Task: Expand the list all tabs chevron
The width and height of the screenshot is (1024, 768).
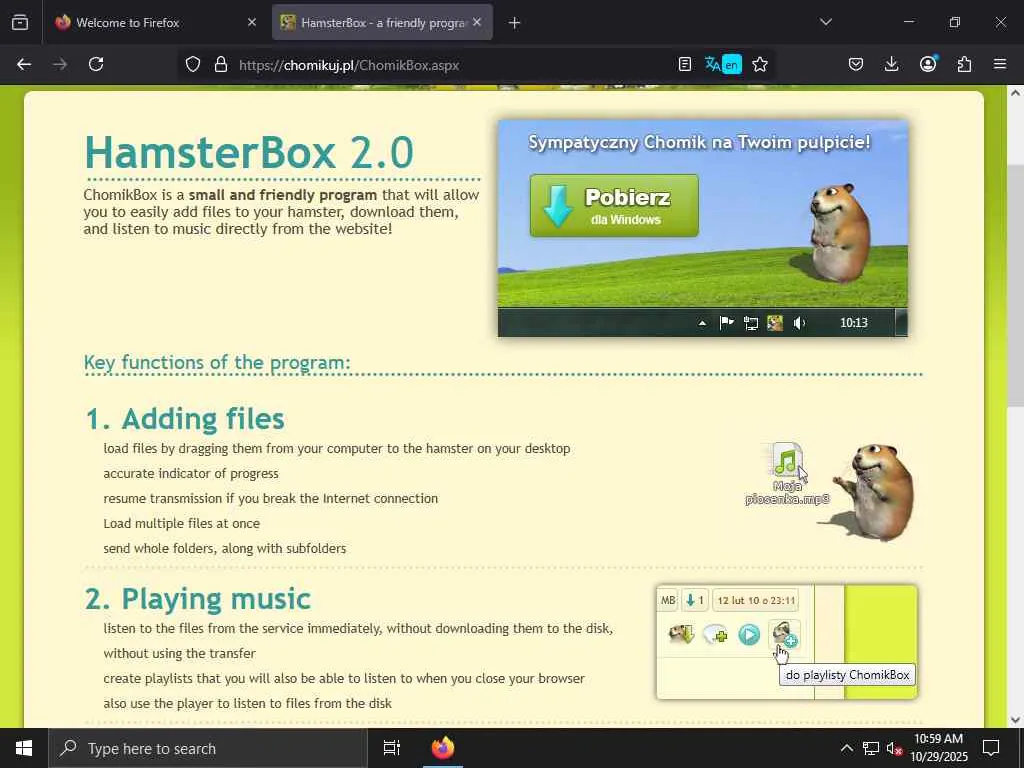Action: [x=825, y=22]
